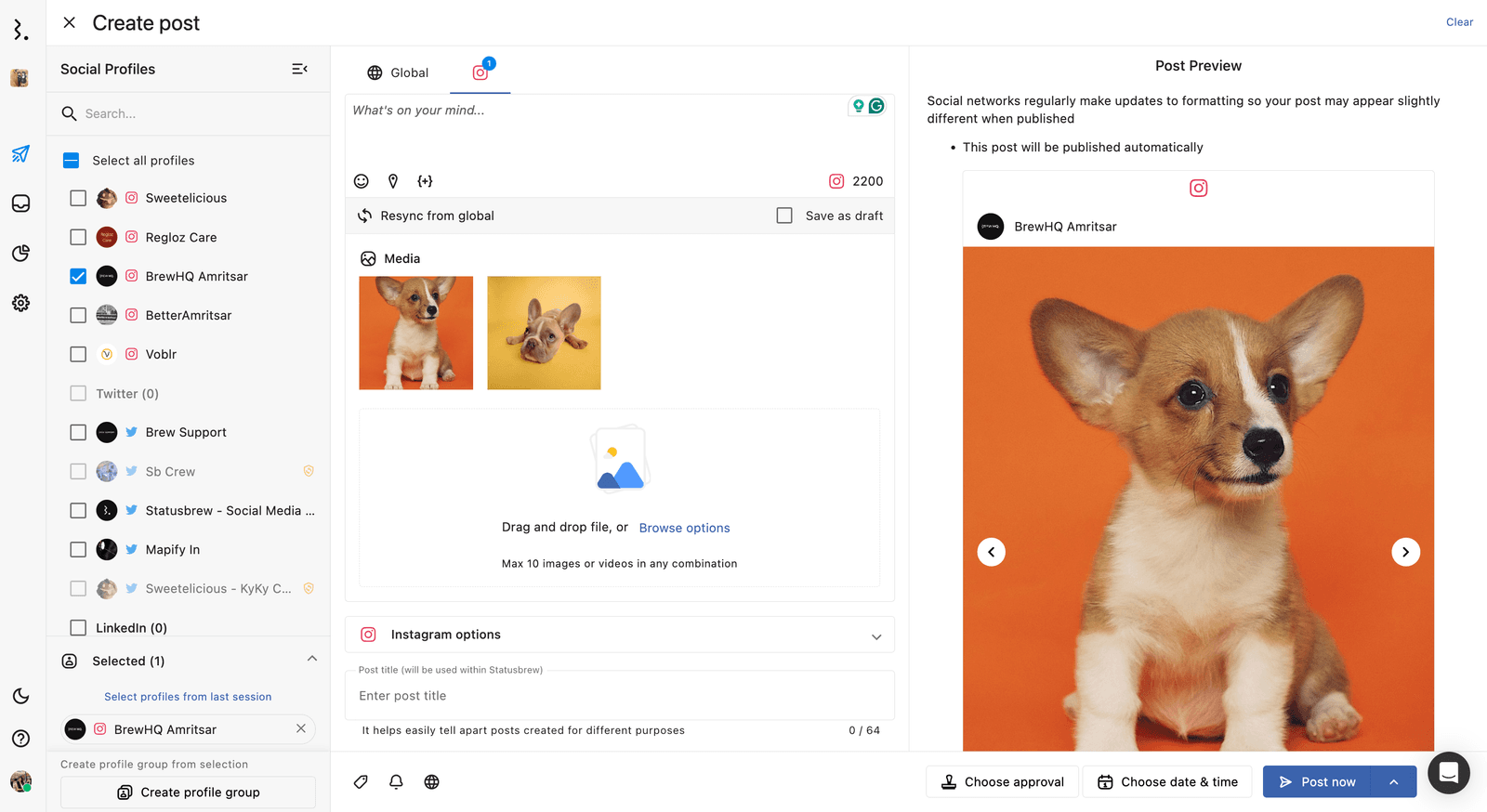Collapse the Social Profiles panel
This screenshot has height=812, width=1487.
[299, 69]
